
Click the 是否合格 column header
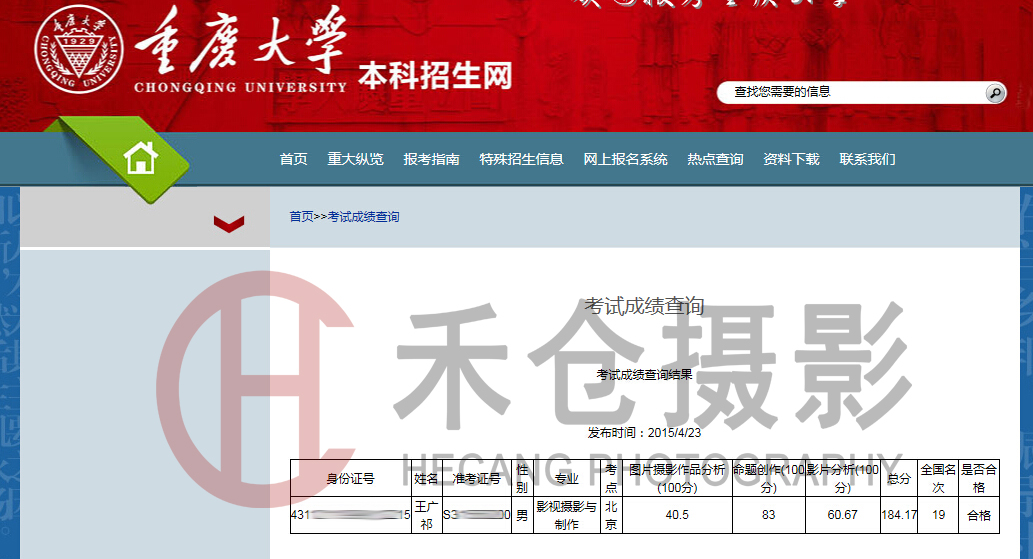pyautogui.click(x=978, y=479)
